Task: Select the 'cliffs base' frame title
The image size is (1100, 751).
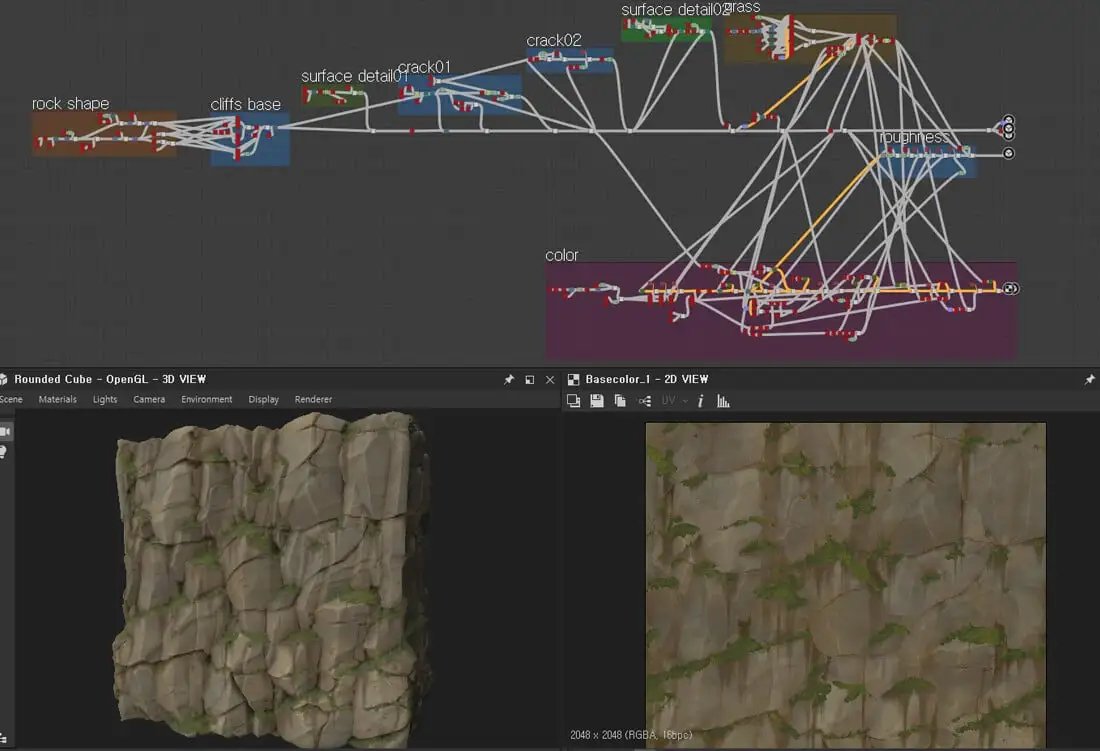Action: point(245,104)
